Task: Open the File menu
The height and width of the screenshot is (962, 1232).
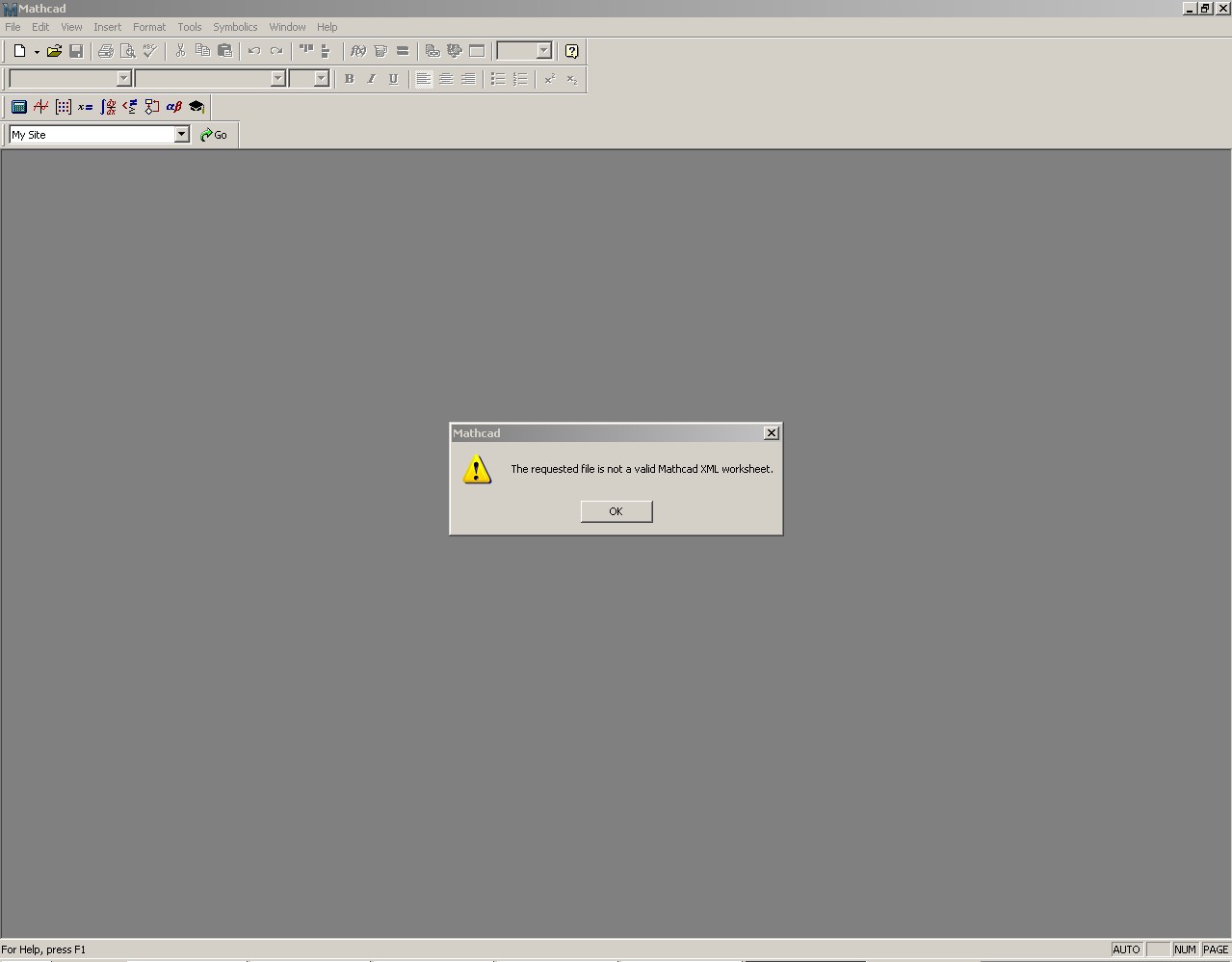Action: coord(13,27)
